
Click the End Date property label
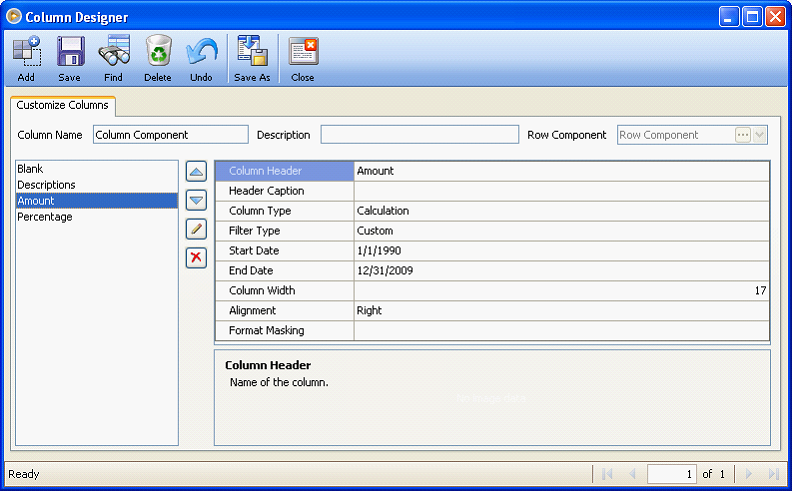coord(251,271)
